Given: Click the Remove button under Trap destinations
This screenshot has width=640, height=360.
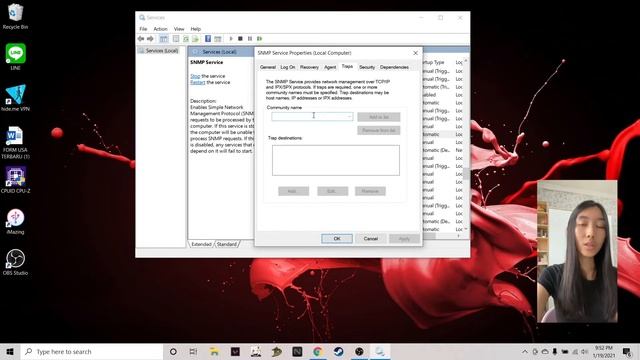Looking at the screenshot, I should (x=370, y=191).
